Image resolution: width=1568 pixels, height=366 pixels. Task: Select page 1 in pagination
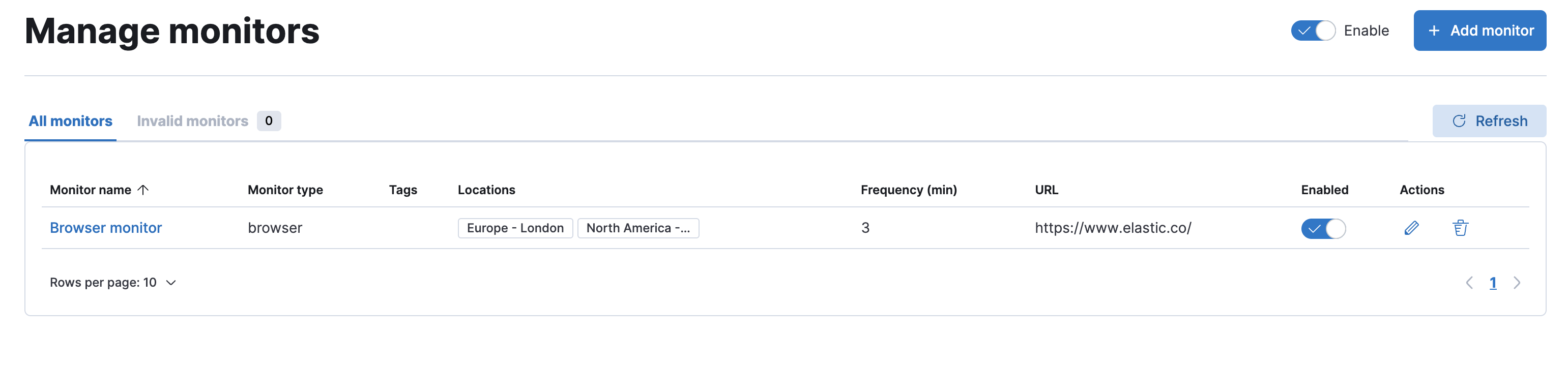(1493, 282)
